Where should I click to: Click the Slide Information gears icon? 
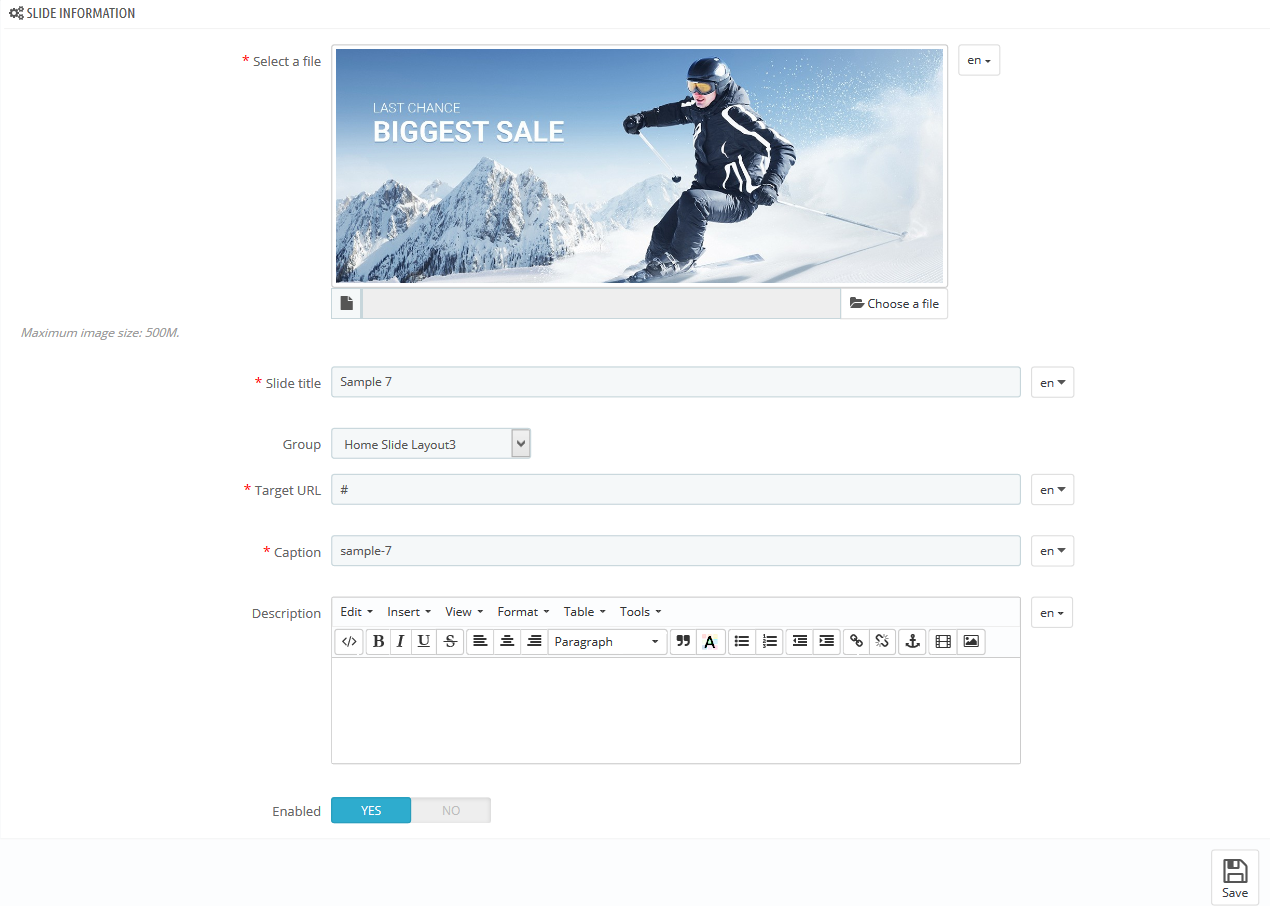(x=16, y=14)
